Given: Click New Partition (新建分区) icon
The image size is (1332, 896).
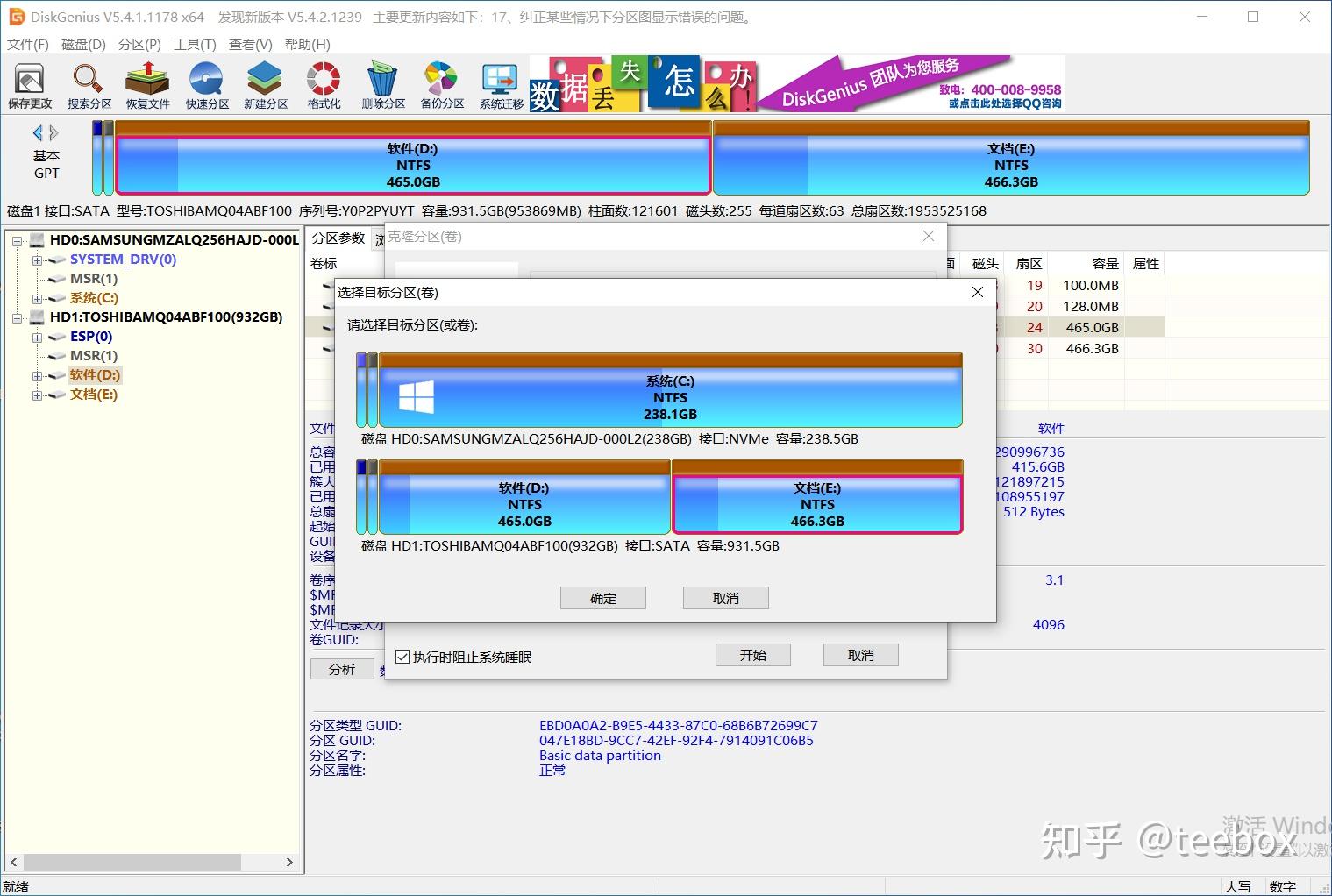Looking at the screenshot, I should (x=266, y=86).
